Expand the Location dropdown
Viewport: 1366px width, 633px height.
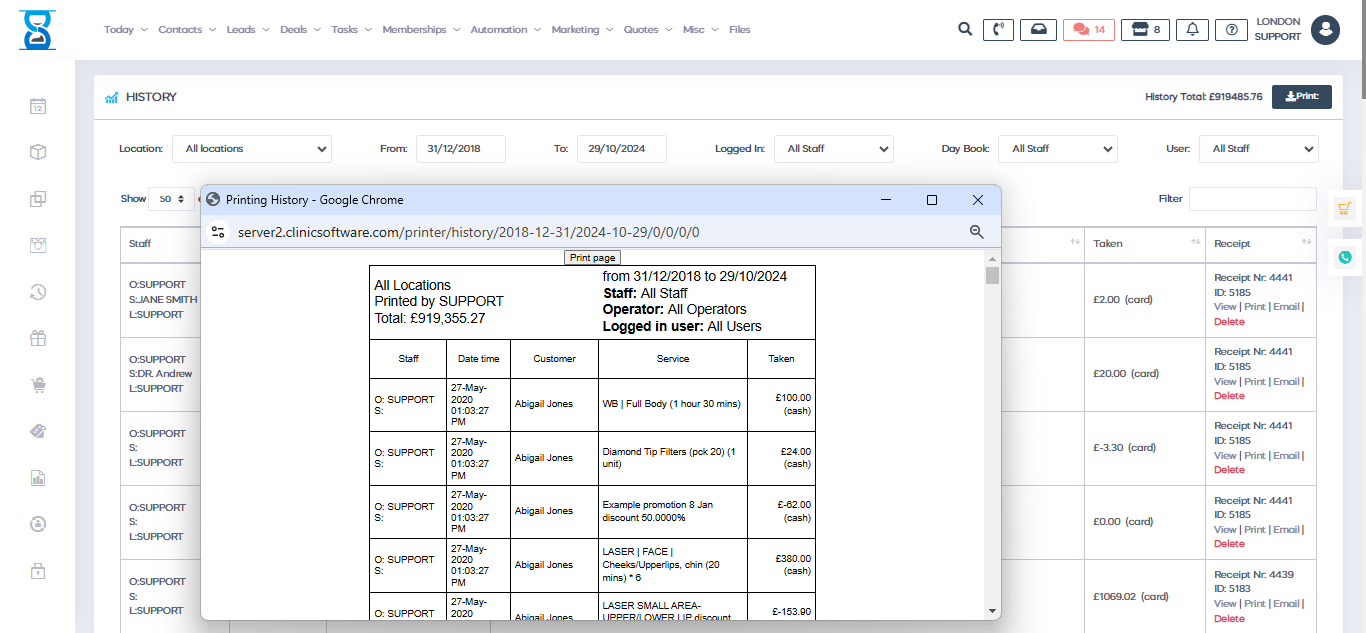pyautogui.click(x=252, y=149)
